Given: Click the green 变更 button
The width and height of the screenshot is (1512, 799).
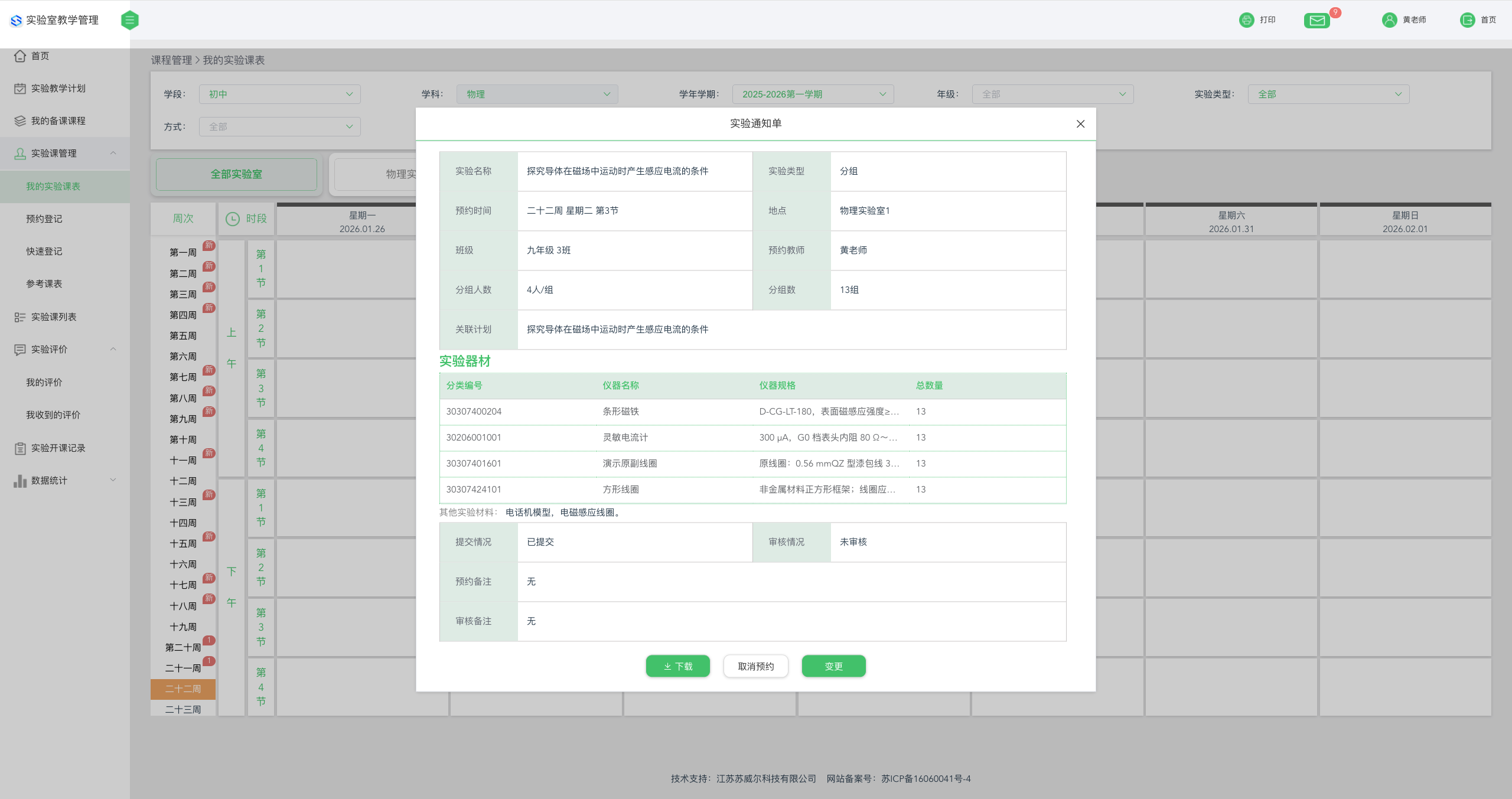Looking at the screenshot, I should (833, 666).
